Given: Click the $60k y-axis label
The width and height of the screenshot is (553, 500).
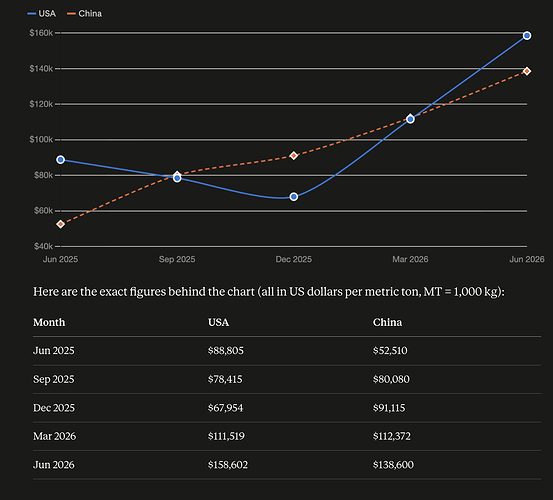Looking at the screenshot, I should (43, 211).
